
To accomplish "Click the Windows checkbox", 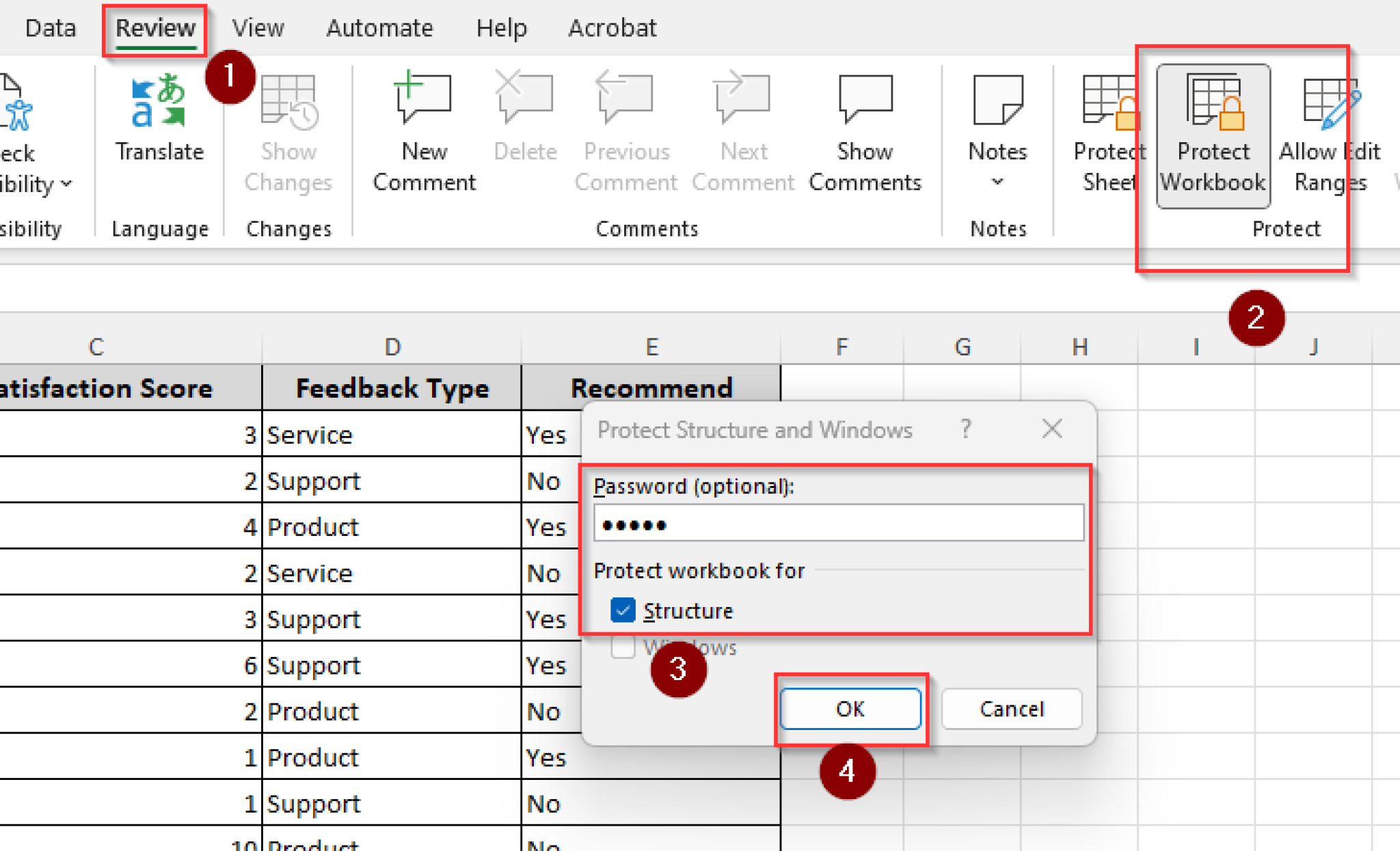I will 623,647.
